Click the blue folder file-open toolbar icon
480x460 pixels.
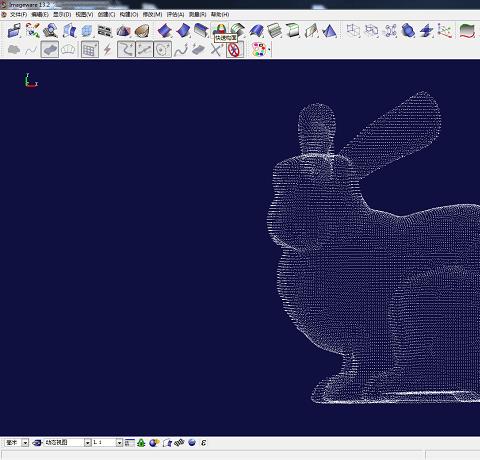point(14,31)
